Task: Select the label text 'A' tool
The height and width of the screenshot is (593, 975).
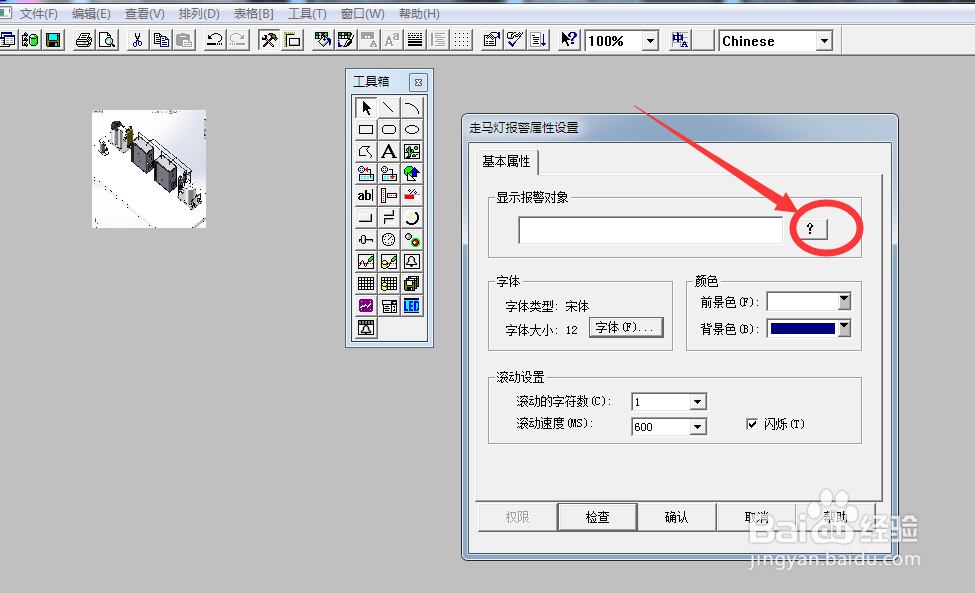Action: [389, 152]
